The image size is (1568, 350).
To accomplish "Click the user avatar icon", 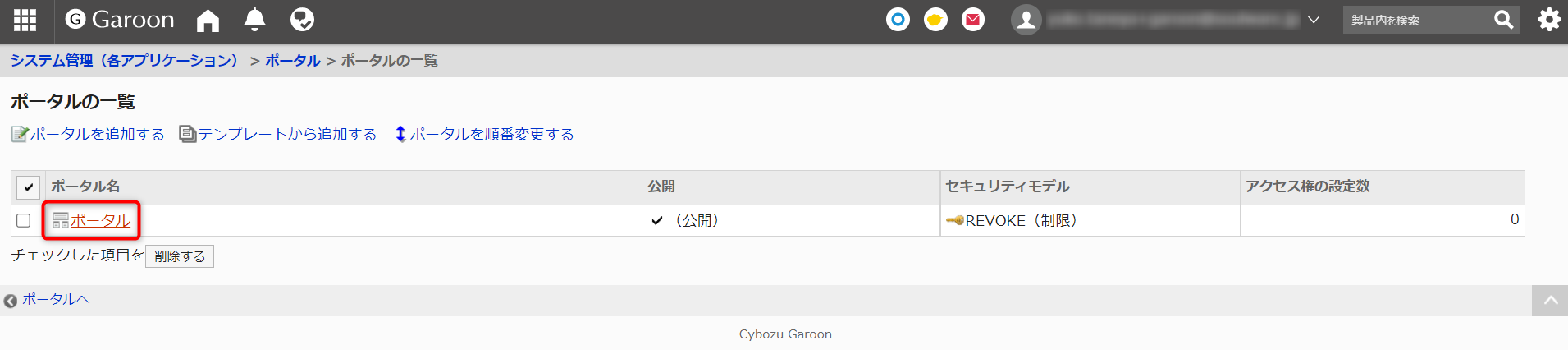I will pos(1026,20).
